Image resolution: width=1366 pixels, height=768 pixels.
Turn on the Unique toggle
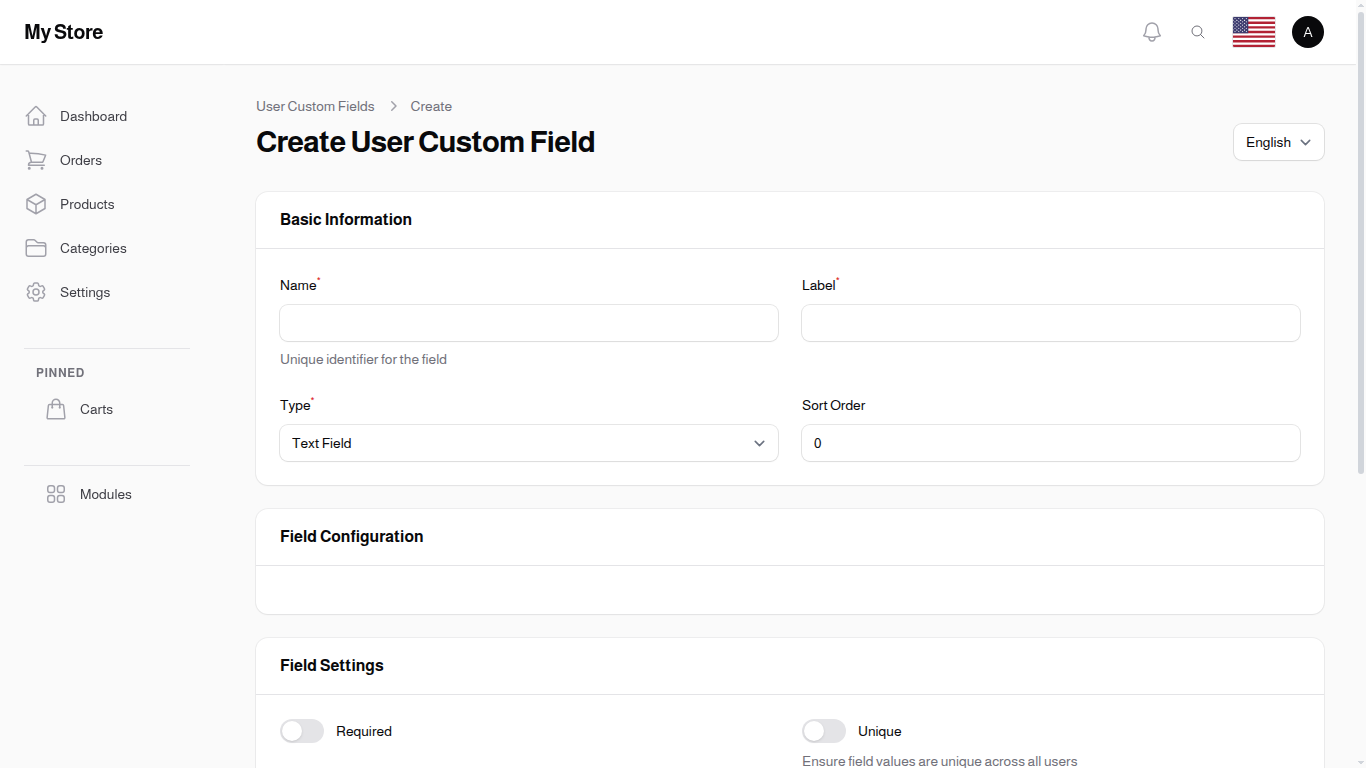pyautogui.click(x=824, y=731)
